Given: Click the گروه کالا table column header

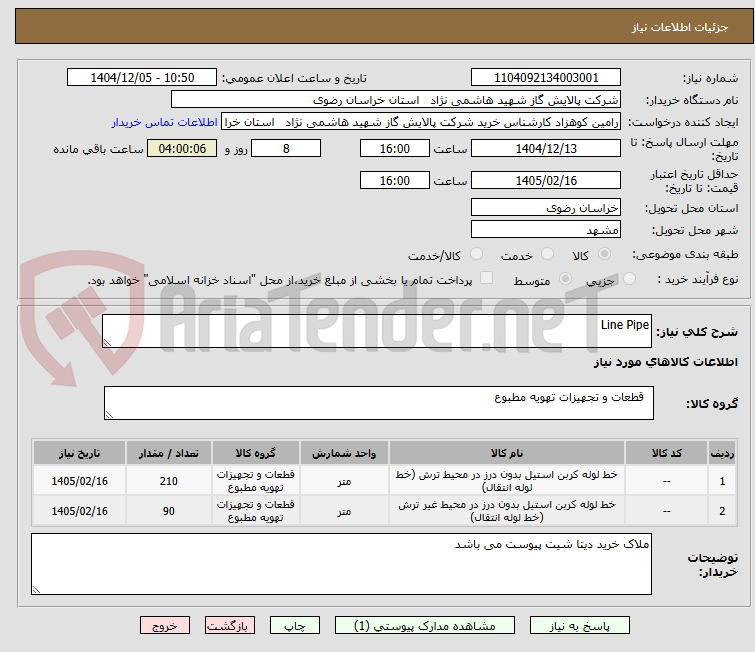Looking at the screenshot, I should coord(256,453).
